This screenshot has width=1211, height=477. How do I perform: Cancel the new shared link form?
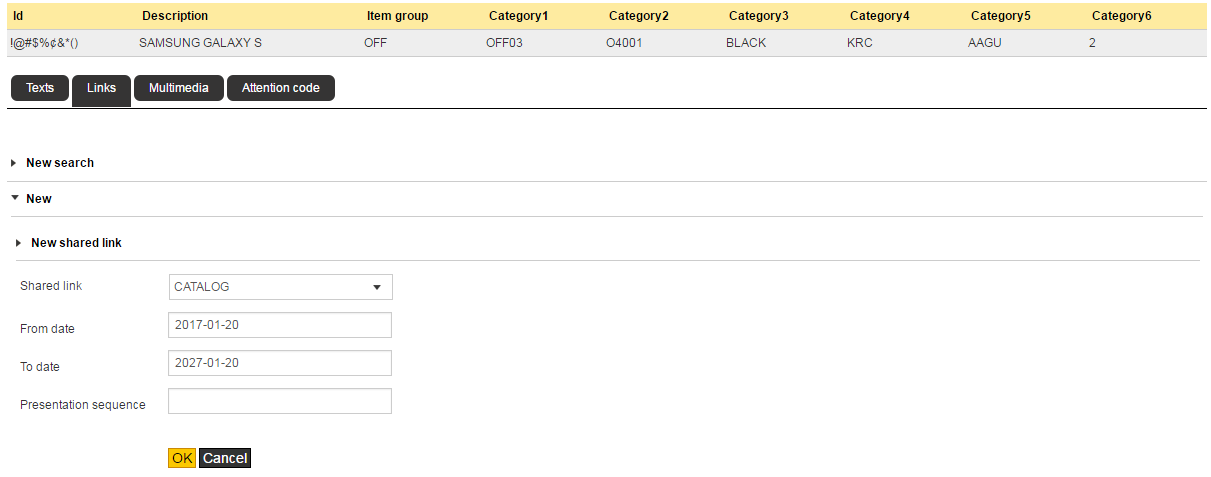point(225,458)
